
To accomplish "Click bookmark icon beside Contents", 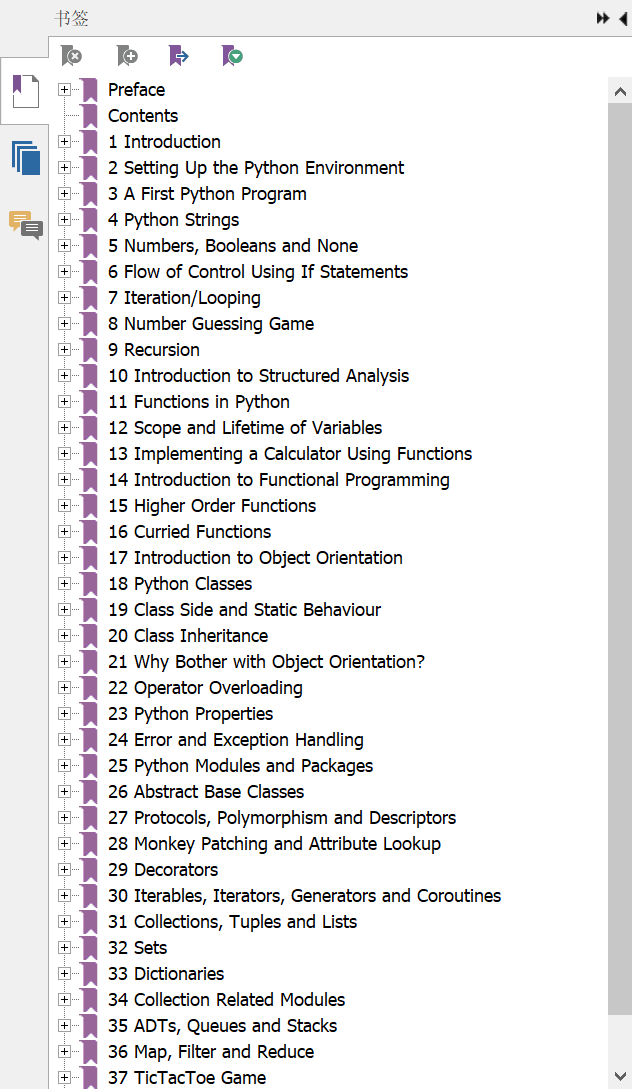I will (90, 115).
